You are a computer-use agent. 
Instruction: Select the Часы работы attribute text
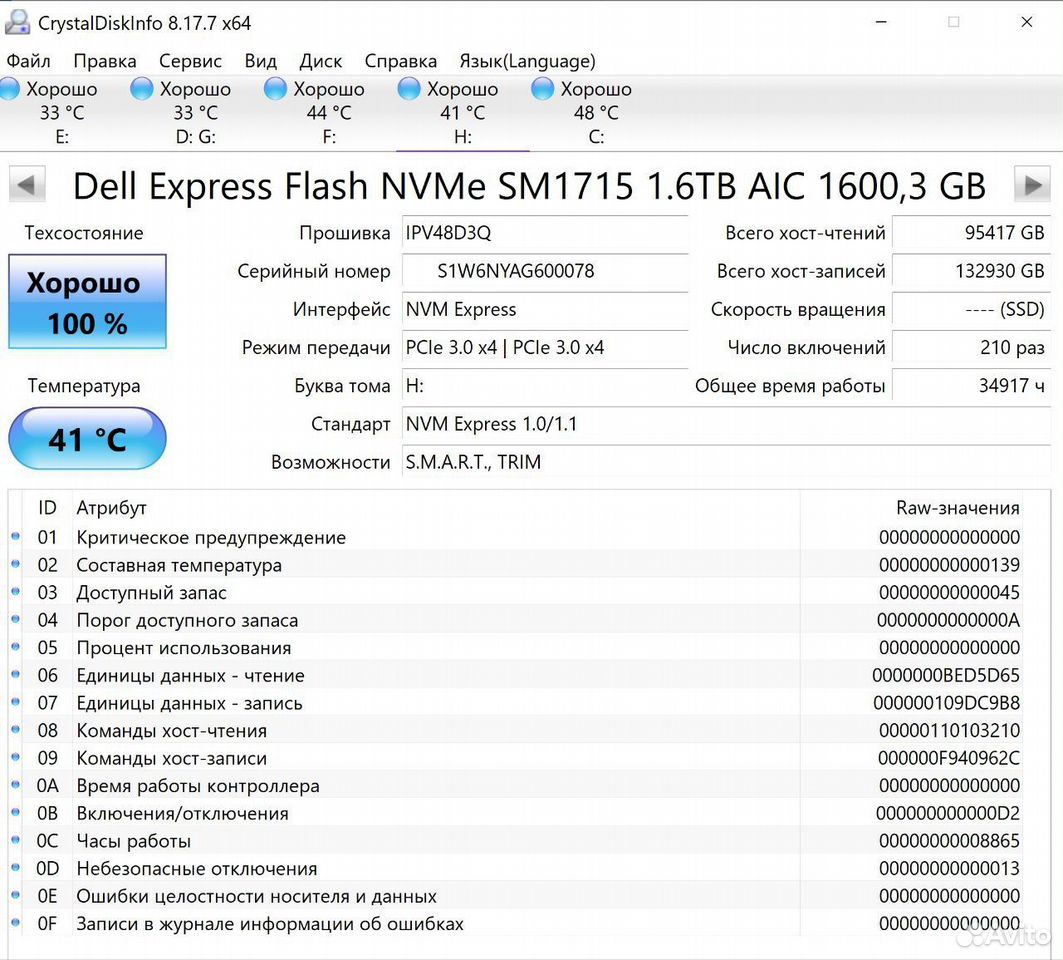[x=134, y=841]
